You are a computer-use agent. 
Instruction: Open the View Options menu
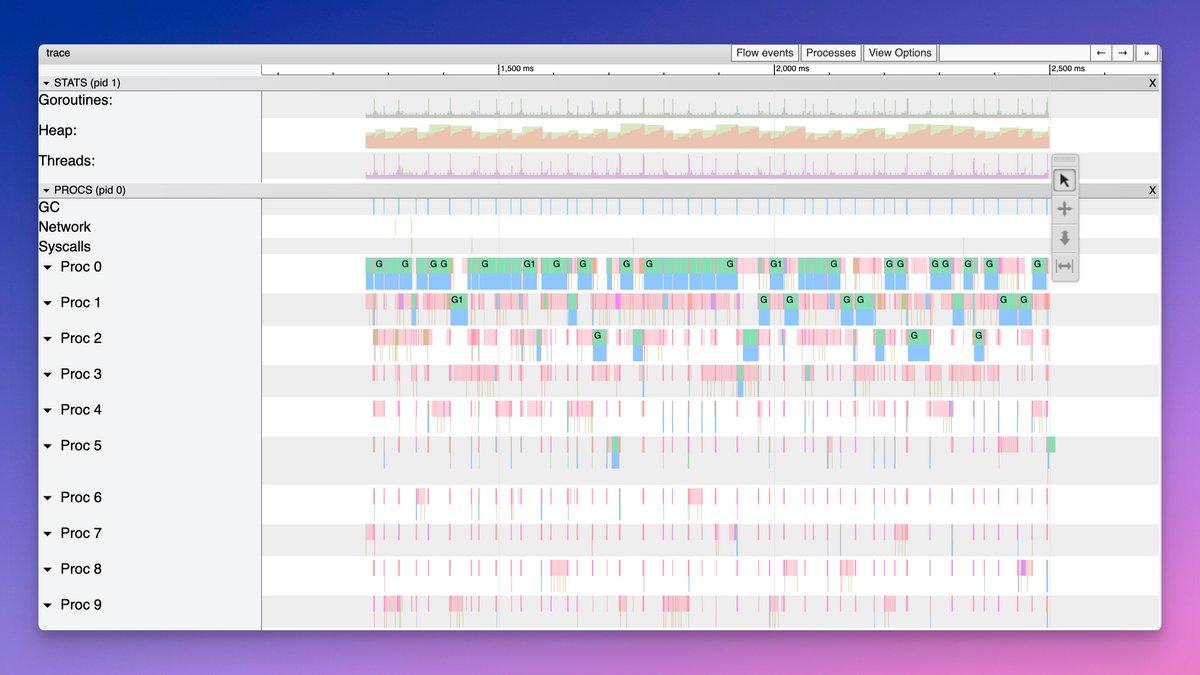899,52
